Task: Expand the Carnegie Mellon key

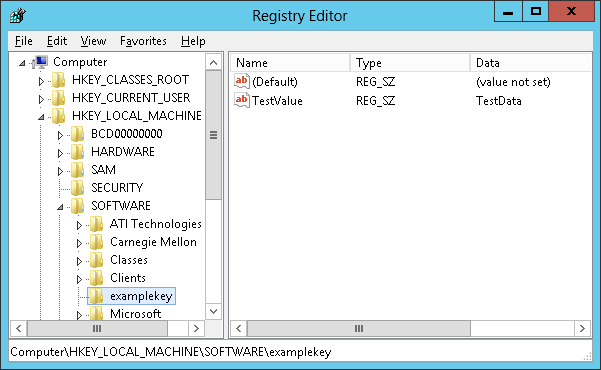Action: (79, 243)
